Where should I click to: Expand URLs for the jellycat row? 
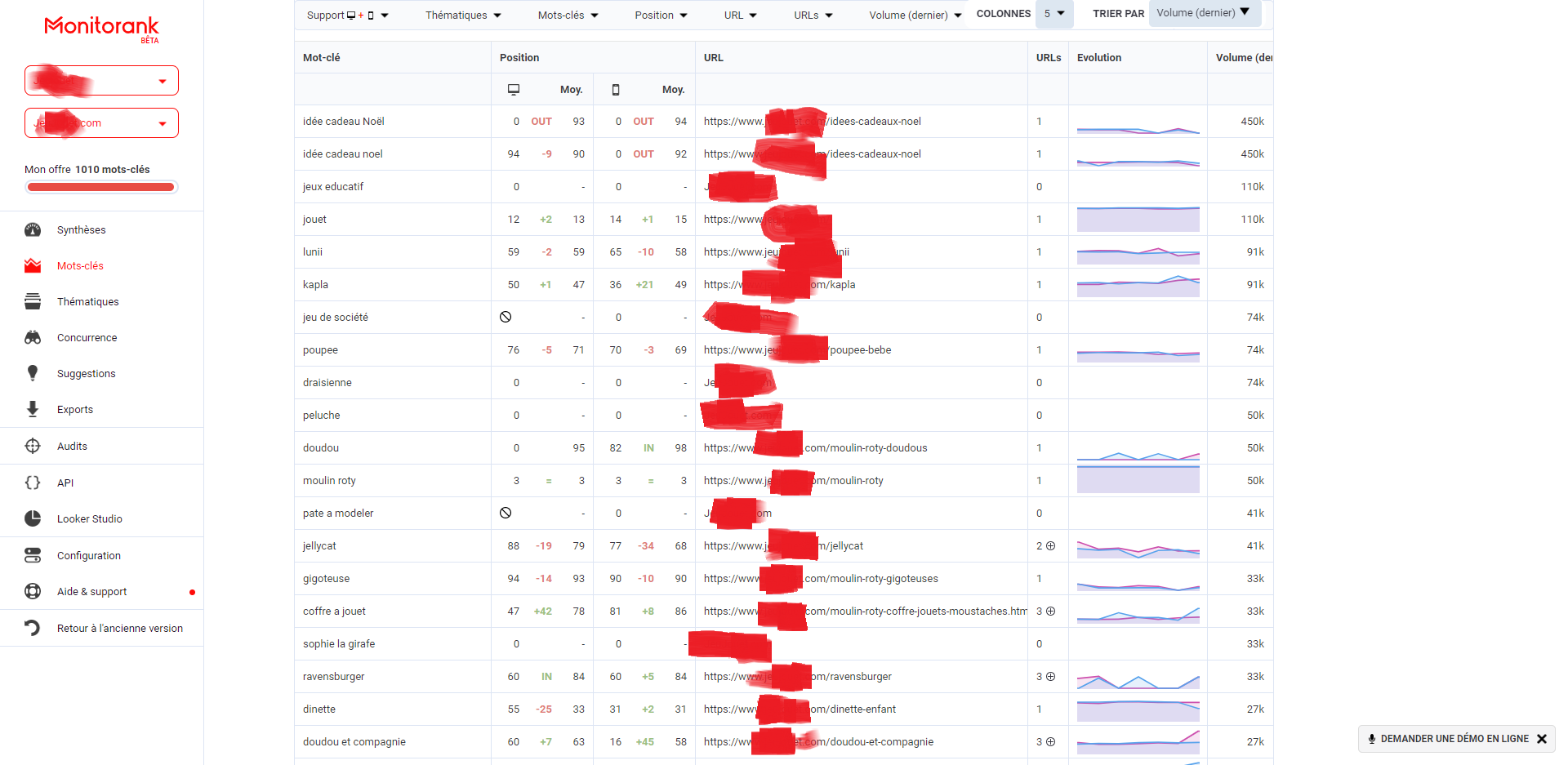pyautogui.click(x=1051, y=545)
